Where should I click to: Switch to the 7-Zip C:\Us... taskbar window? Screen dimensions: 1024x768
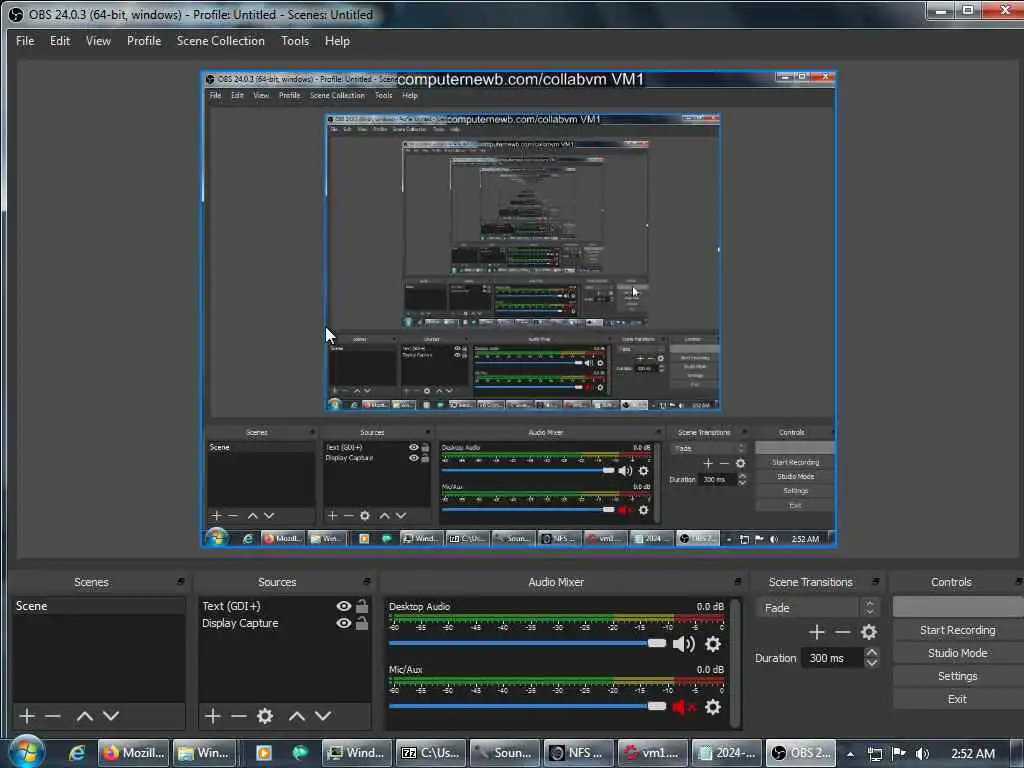[432, 753]
